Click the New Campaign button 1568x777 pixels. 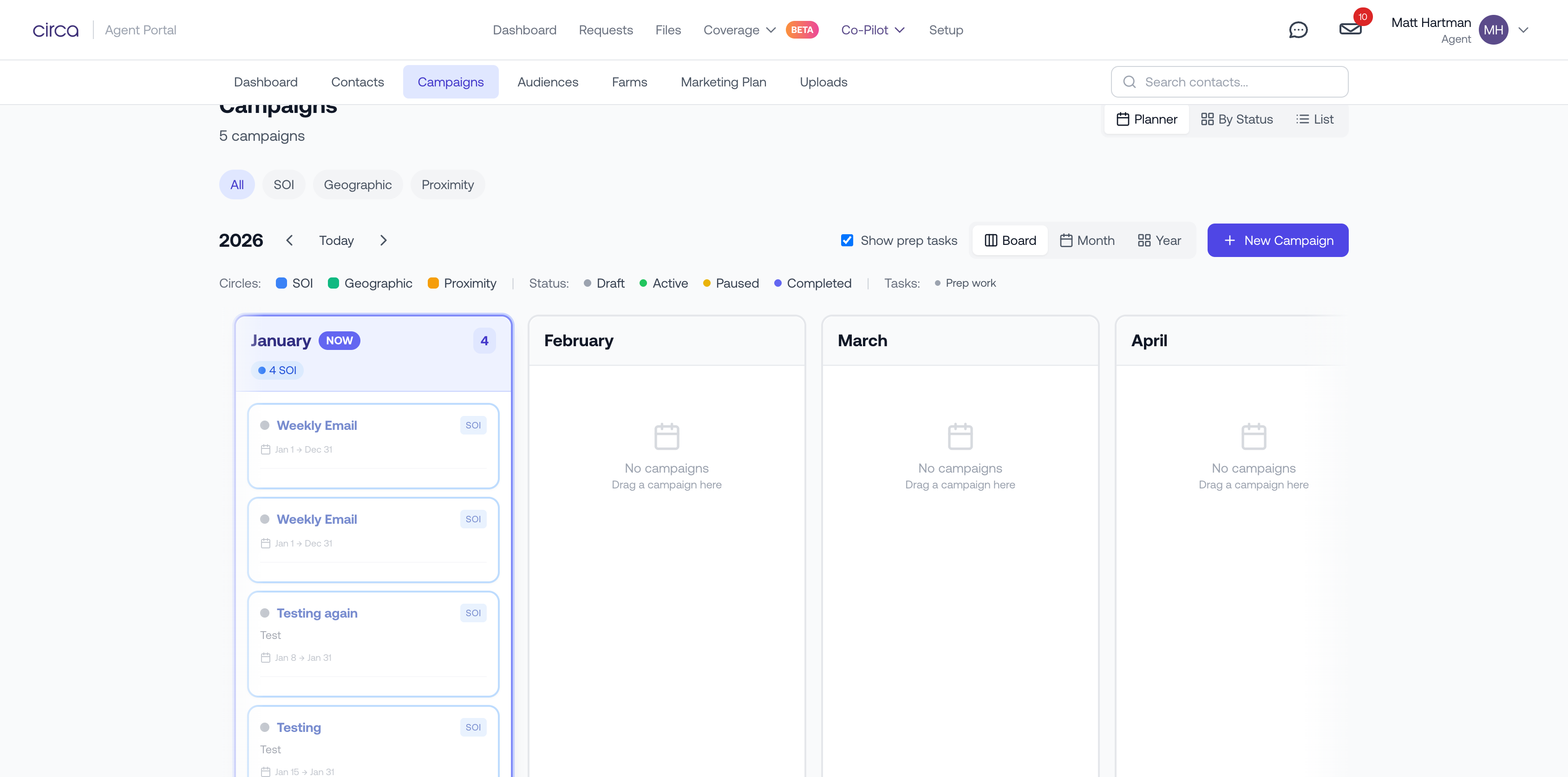pyautogui.click(x=1278, y=241)
